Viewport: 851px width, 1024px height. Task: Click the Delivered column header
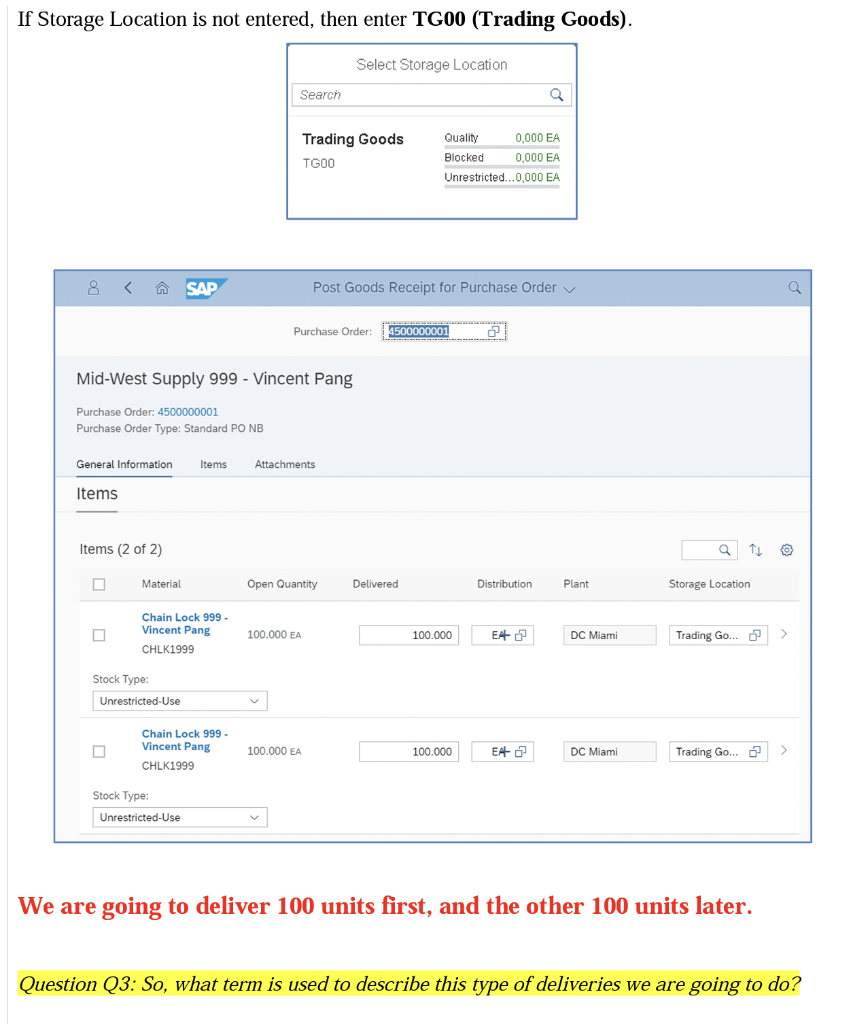click(375, 584)
